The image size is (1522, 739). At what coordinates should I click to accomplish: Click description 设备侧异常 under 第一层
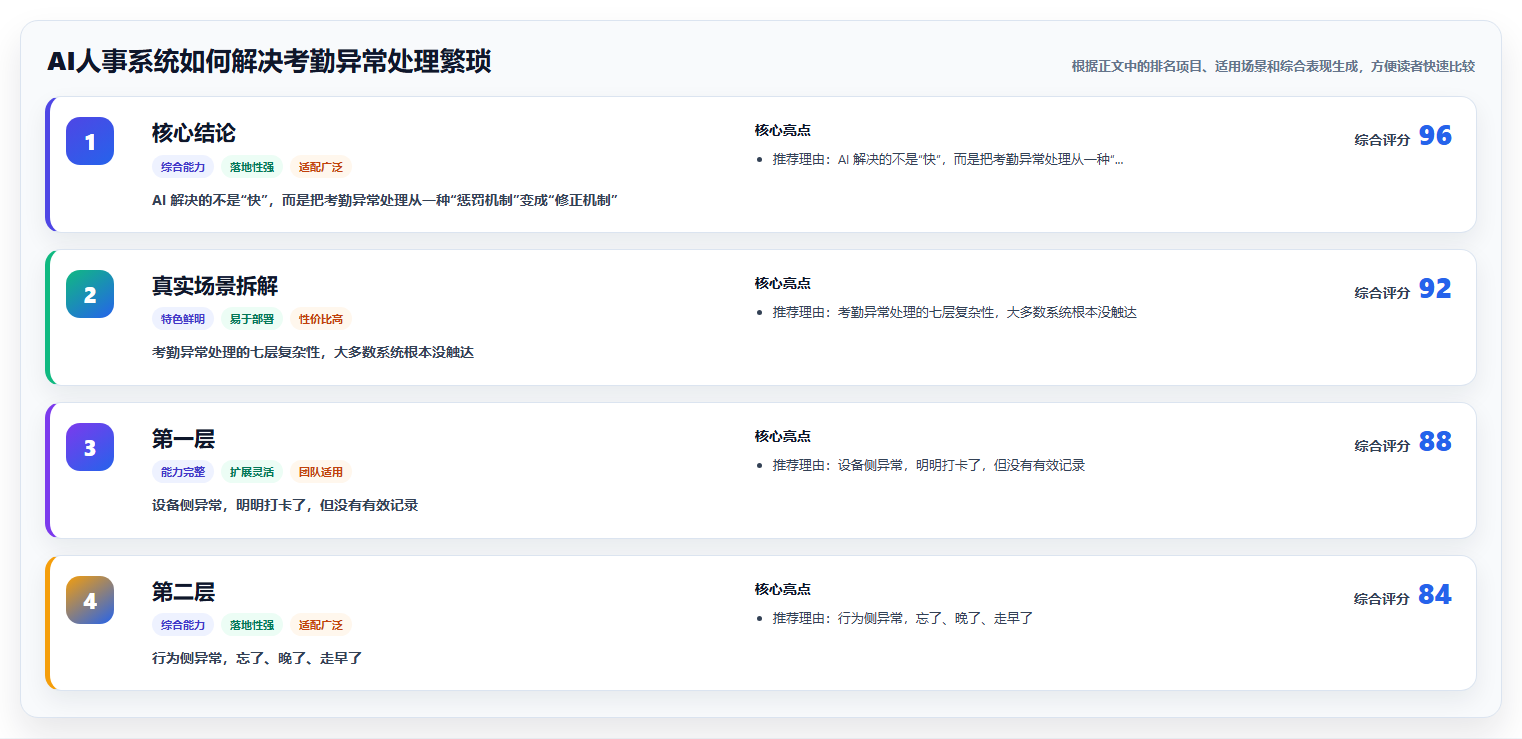pos(285,505)
